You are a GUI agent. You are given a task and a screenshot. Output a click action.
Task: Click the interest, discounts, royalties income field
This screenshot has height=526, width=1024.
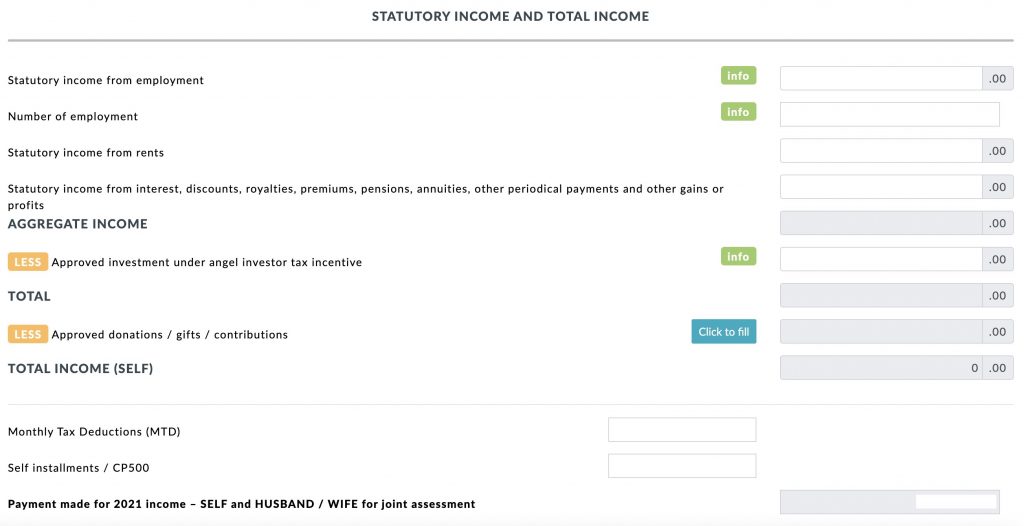pos(880,187)
